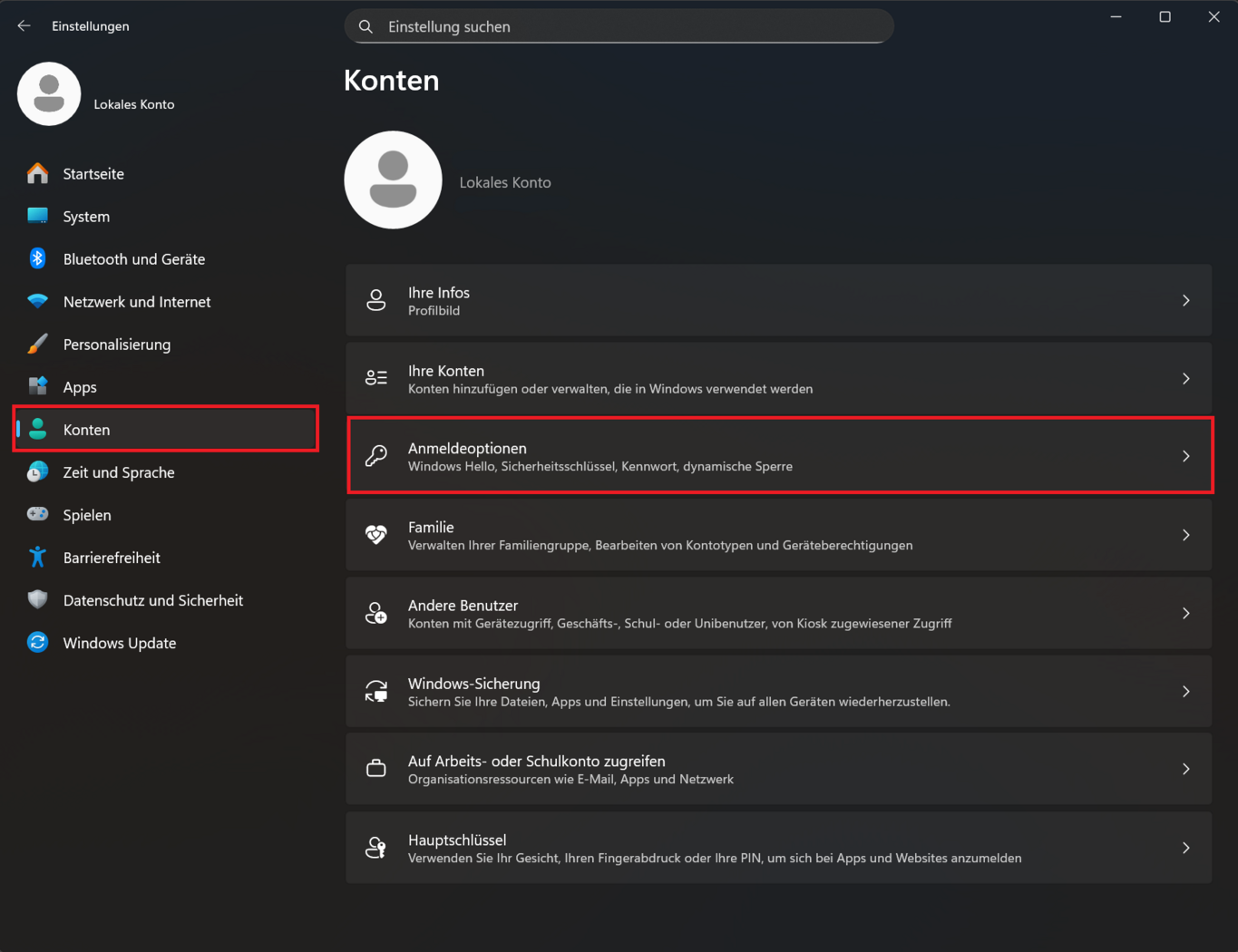Image resolution: width=1238 pixels, height=952 pixels.
Task: Go to Apps in the sidebar
Action: [80, 387]
